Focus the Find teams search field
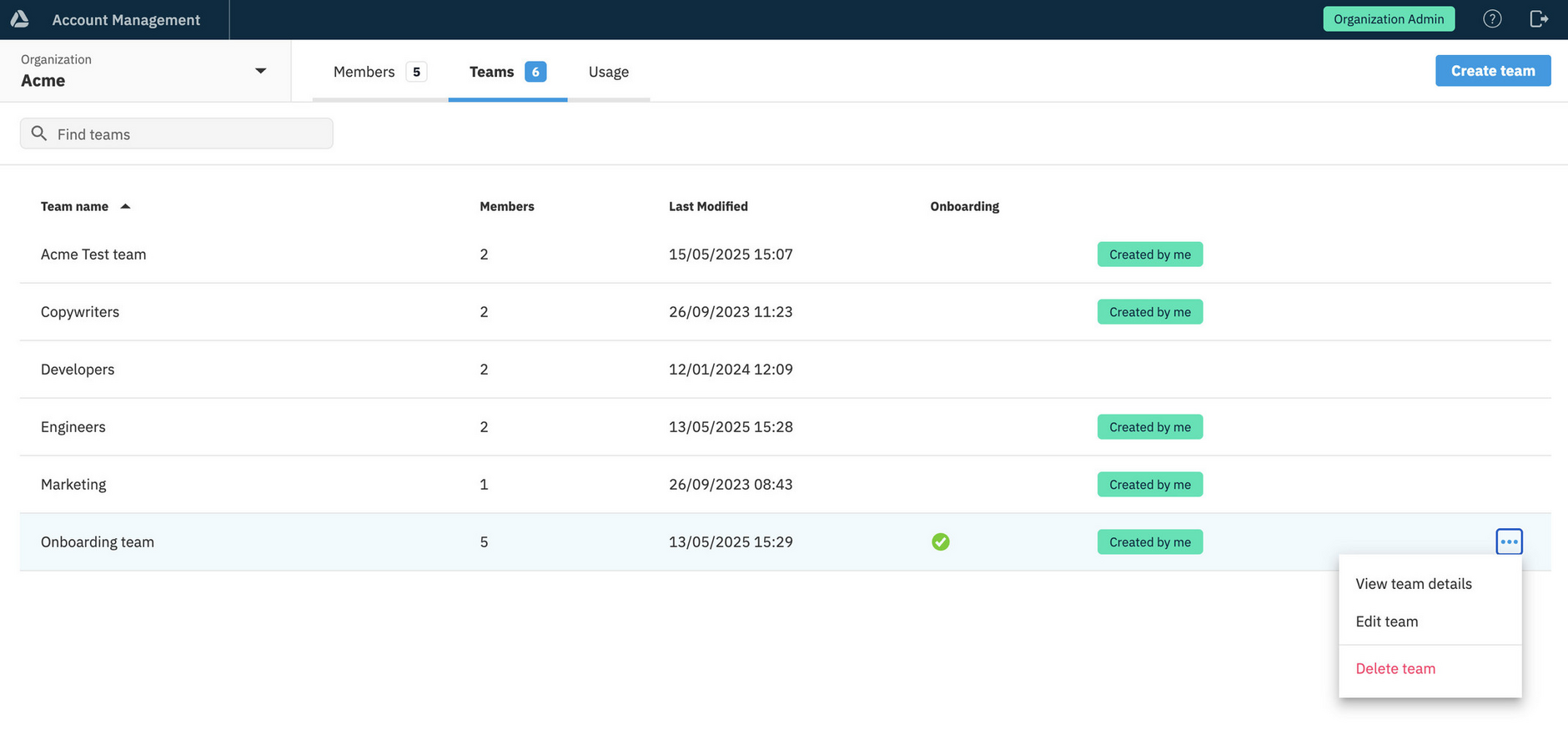The width and height of the screenshot is (1568, 750). point(177,133)
